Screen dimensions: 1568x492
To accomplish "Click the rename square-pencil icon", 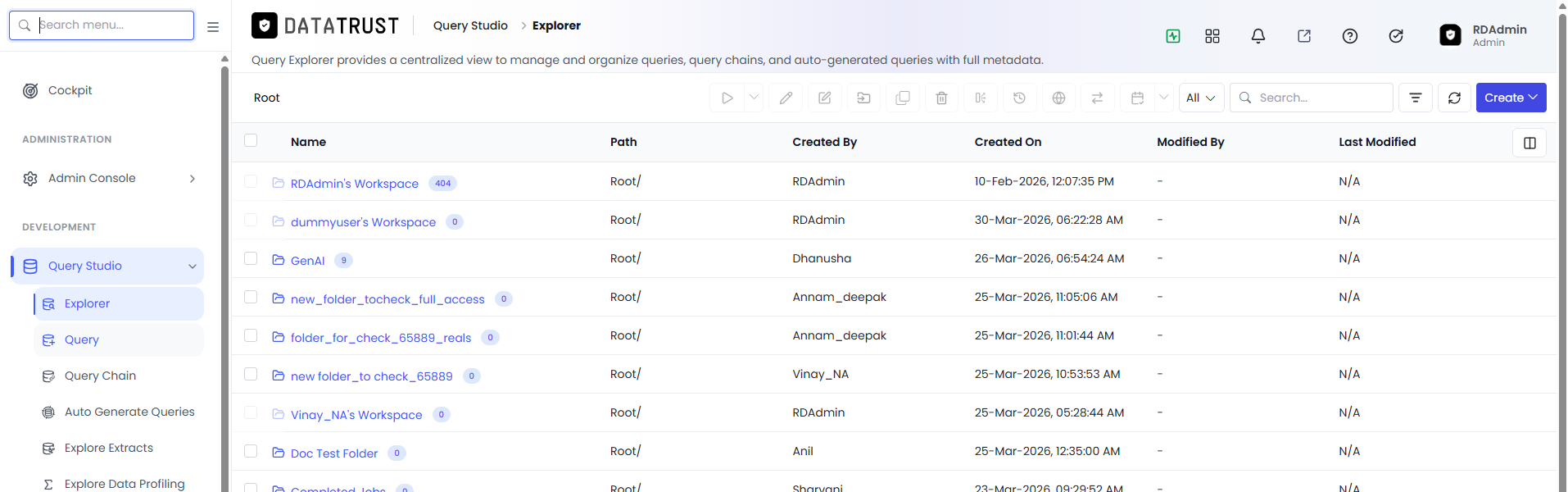I will pos(825,98).
